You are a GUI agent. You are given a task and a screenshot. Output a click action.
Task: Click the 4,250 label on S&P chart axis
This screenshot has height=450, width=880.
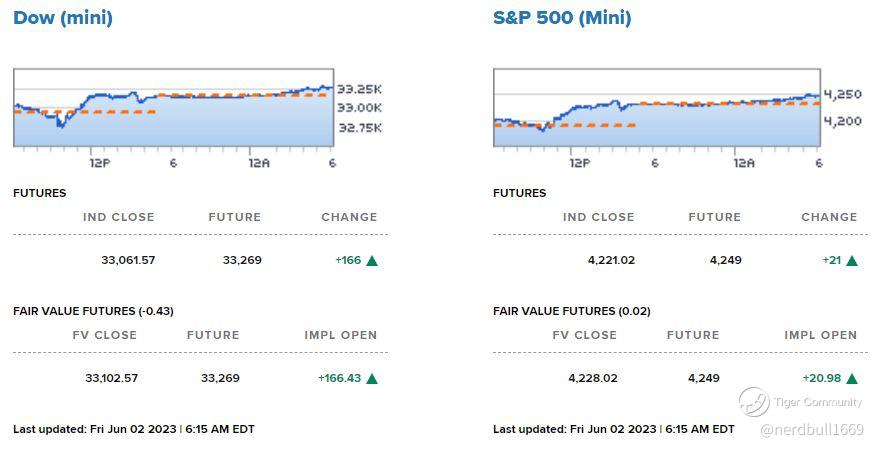click(x=841, y=94)
